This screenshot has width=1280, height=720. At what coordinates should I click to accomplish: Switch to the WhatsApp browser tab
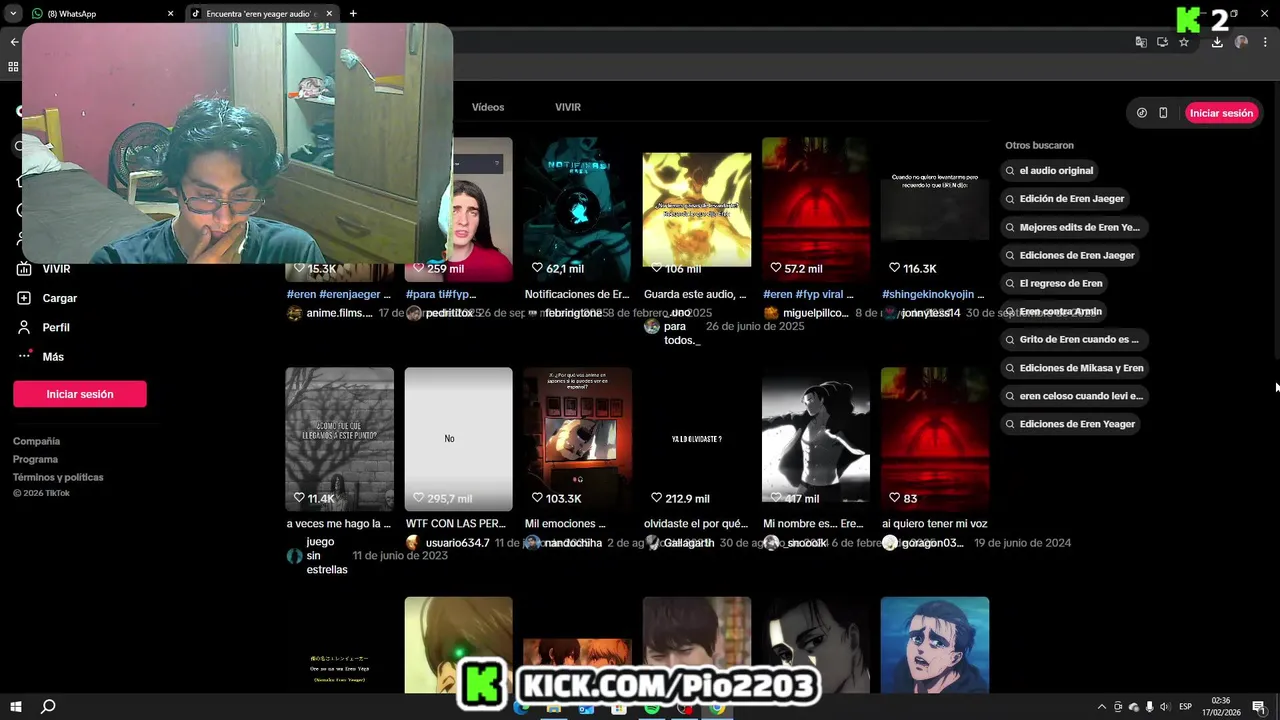tap(100, 14)
